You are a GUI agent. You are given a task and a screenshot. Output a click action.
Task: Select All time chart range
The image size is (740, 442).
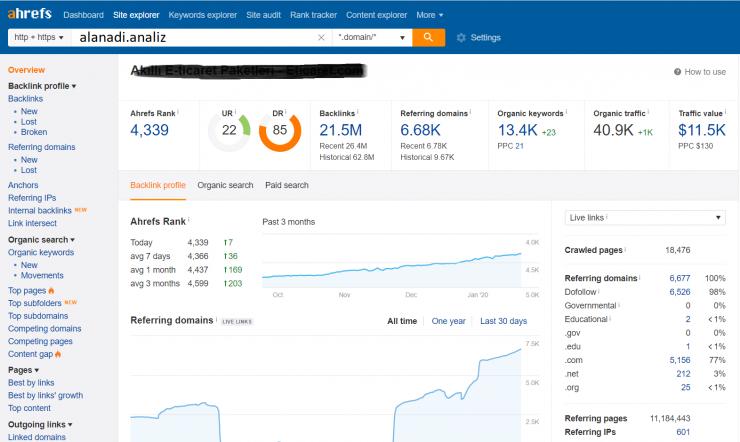tap(402, 321)
